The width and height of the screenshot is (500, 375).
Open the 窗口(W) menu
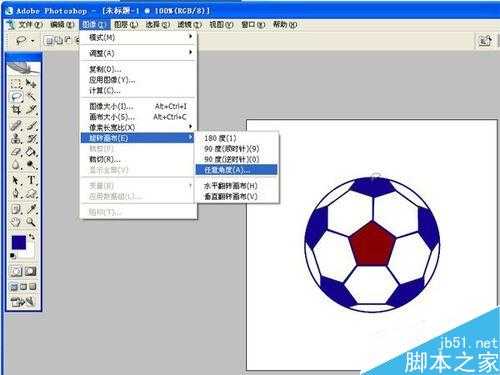coord(253,25)
